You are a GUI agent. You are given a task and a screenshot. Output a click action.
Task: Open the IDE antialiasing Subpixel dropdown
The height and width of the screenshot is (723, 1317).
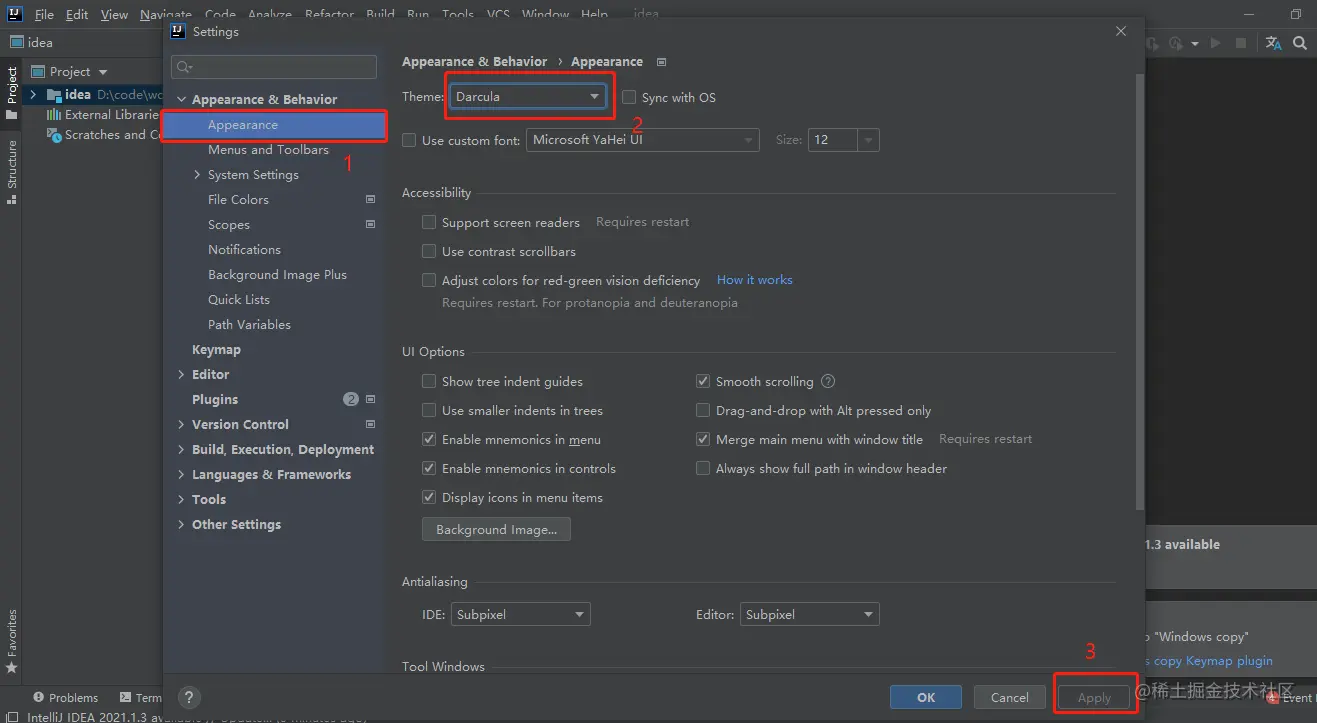[x=520, y=614]
